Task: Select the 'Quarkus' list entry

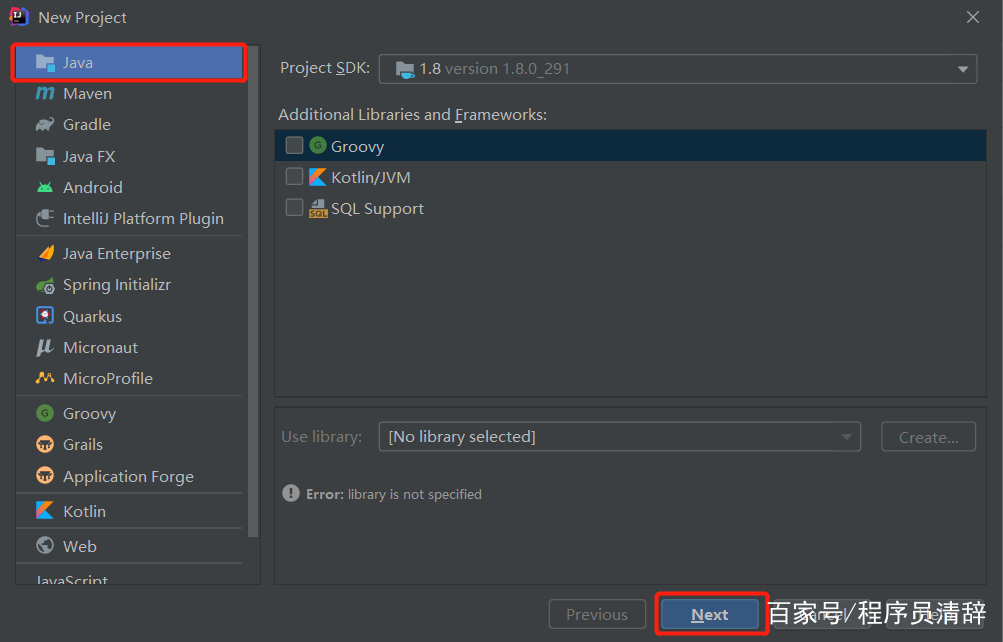Action: (129, 316)
